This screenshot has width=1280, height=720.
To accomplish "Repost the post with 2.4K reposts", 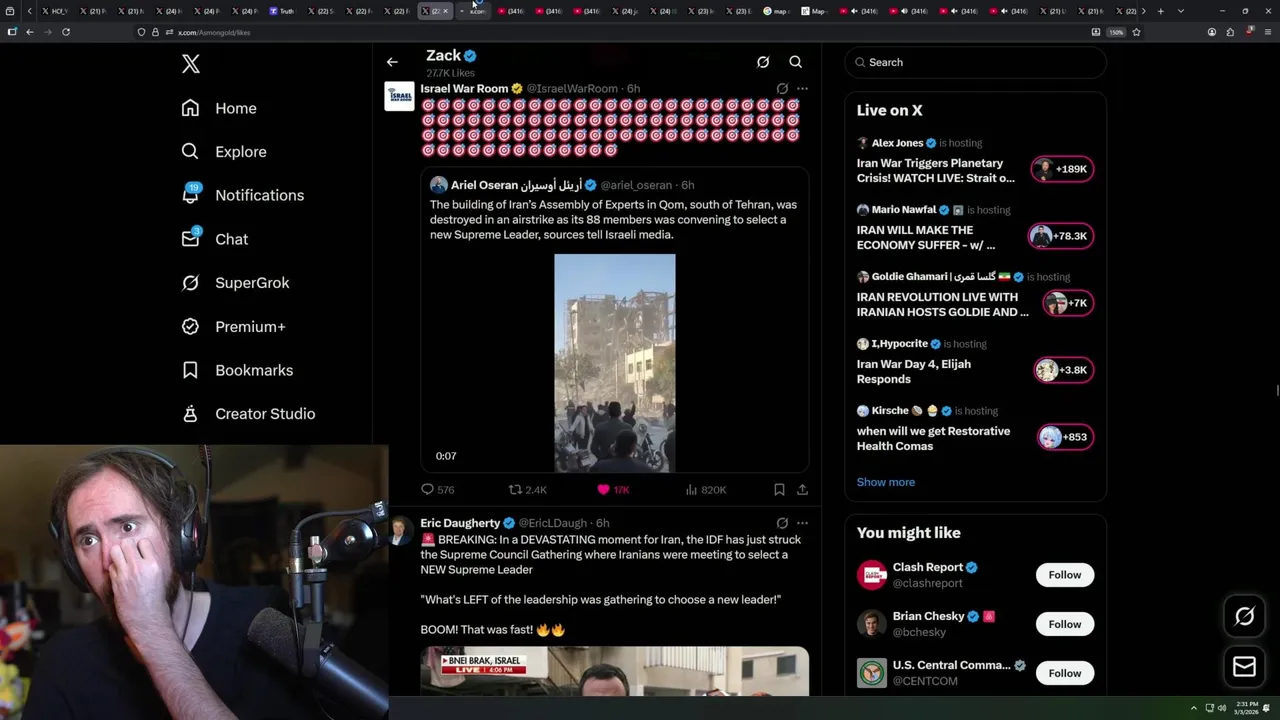I will click(528, 490).
